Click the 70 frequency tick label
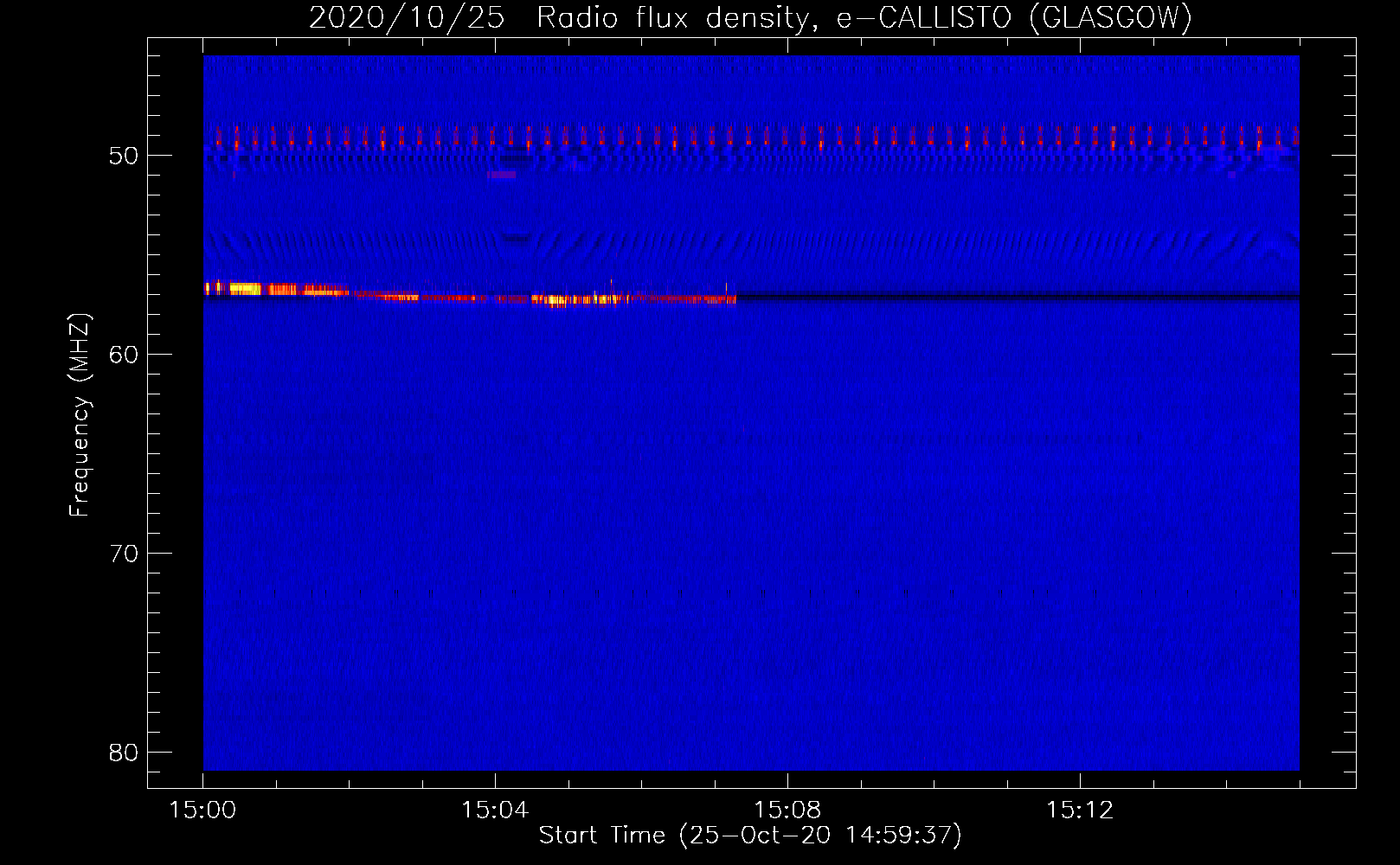This screenshot has width=1400, height=865. [124, 554]
